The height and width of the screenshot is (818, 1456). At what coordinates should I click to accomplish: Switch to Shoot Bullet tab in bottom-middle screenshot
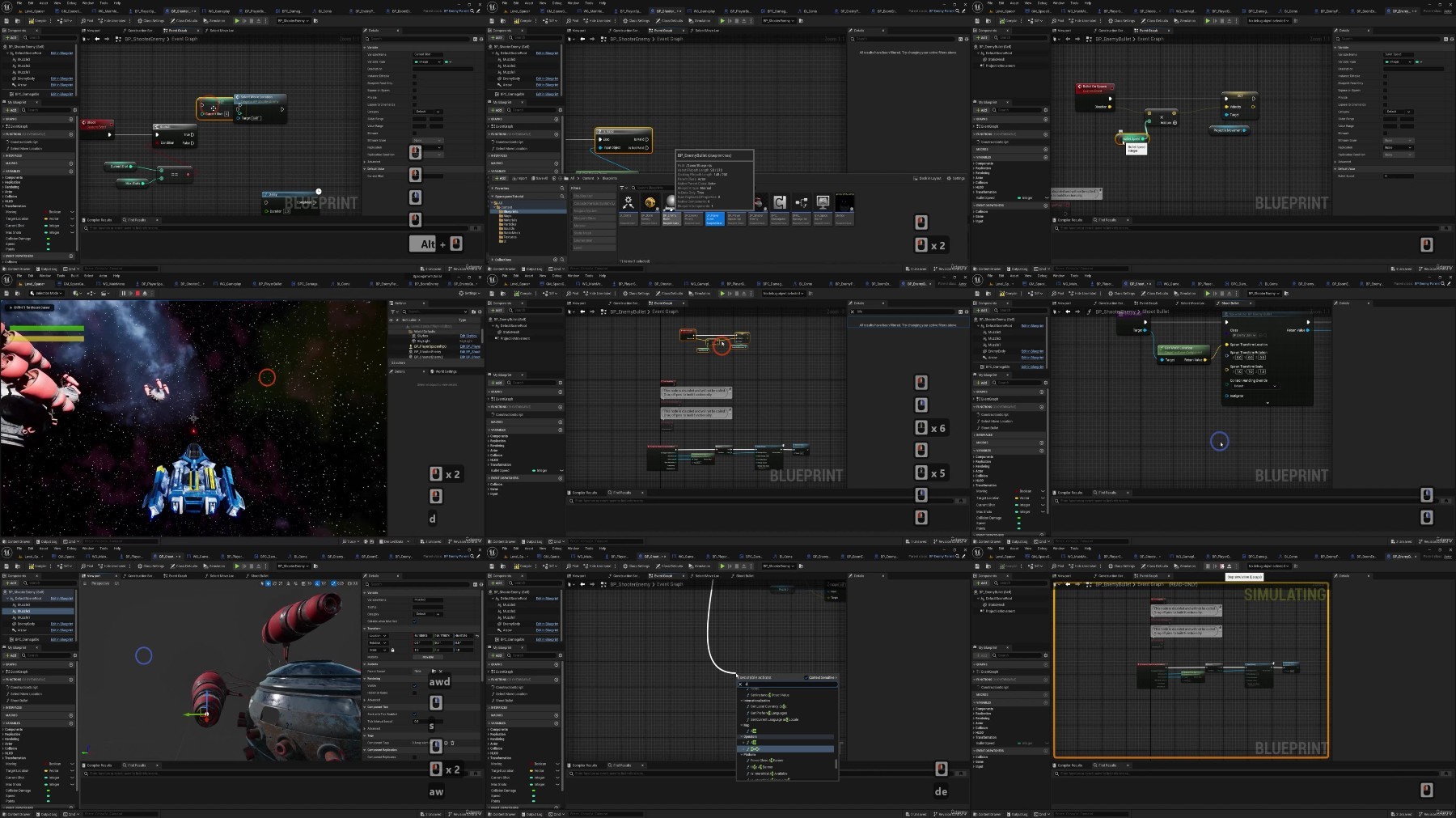[743, 576]
